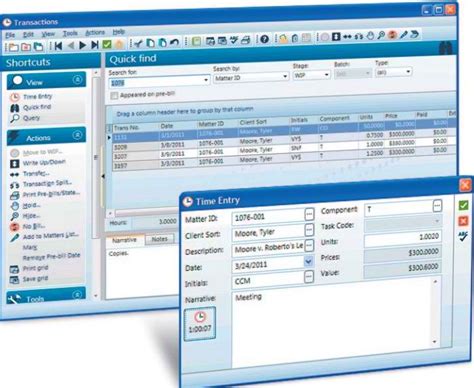Click the cut scissors icon in toolbar

click(x=138, y=43)
